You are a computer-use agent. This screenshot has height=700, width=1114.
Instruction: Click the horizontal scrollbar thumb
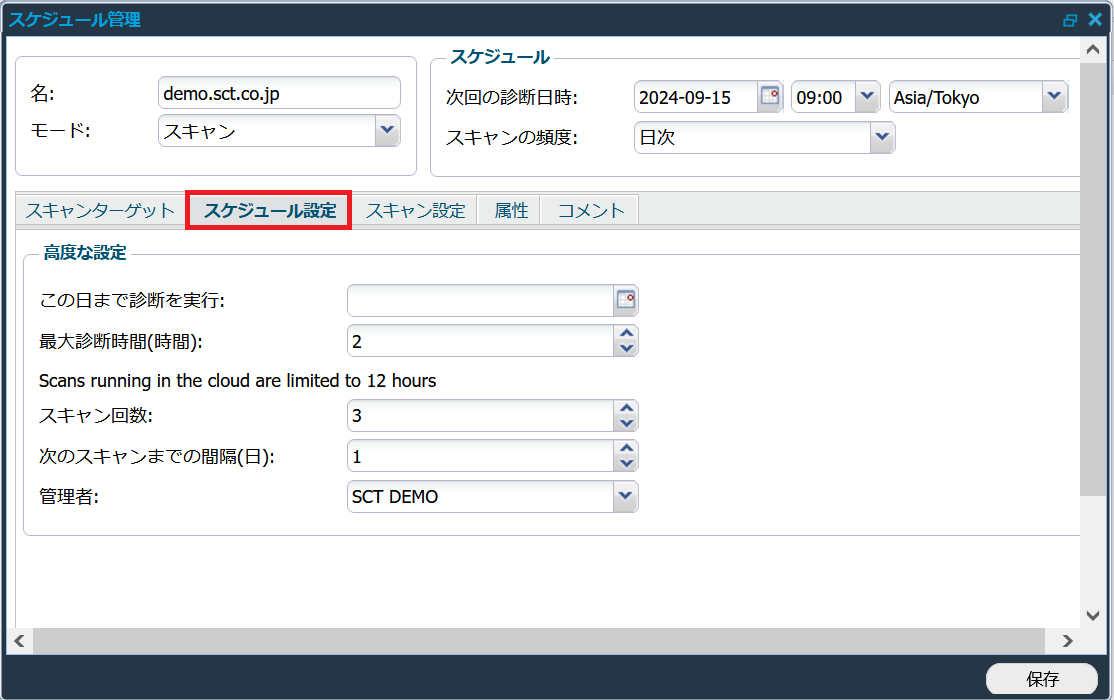[539, 641]
